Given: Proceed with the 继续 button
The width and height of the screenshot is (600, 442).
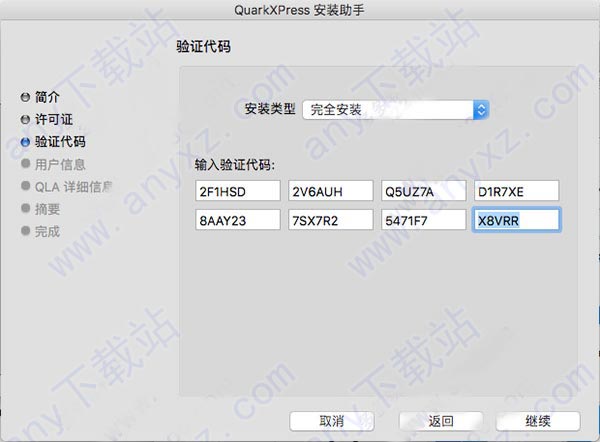Looking at the screenshot, I should pyautogui.click(x=538, y=421).
